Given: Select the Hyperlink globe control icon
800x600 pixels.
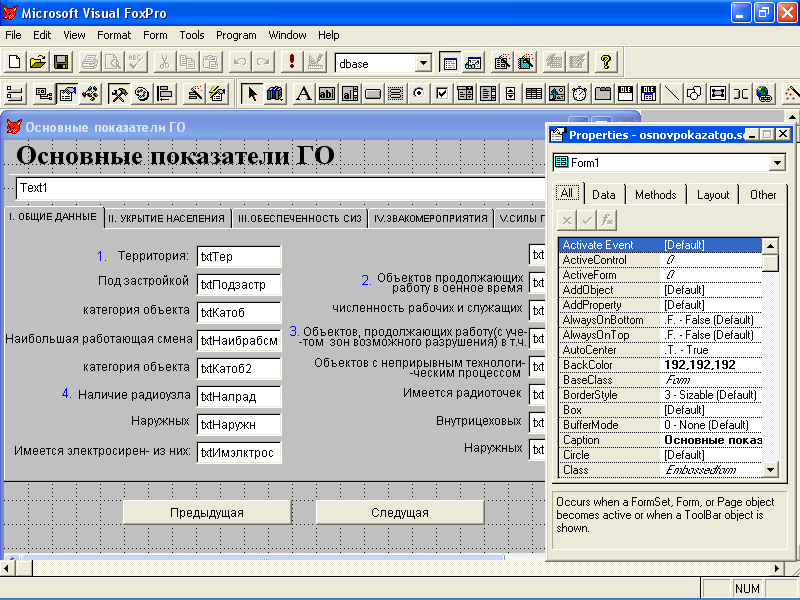Looking at the screenshot, I should coord(764,94).
